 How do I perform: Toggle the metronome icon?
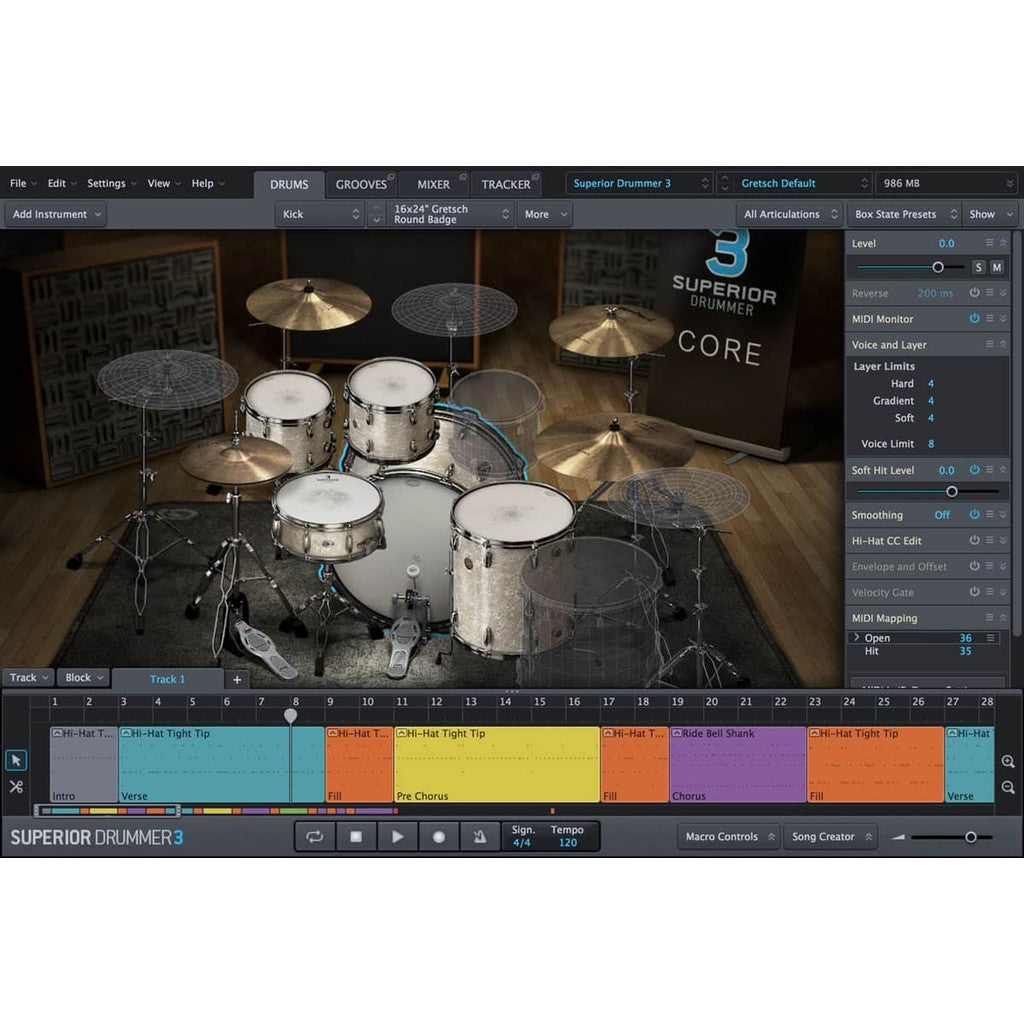coord(479,837)
